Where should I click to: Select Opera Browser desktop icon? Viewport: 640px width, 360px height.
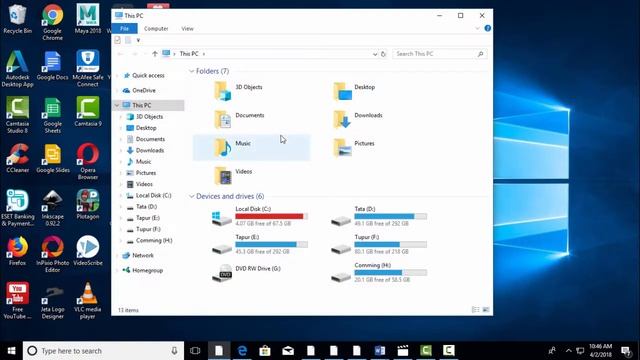tap(87, 161)
